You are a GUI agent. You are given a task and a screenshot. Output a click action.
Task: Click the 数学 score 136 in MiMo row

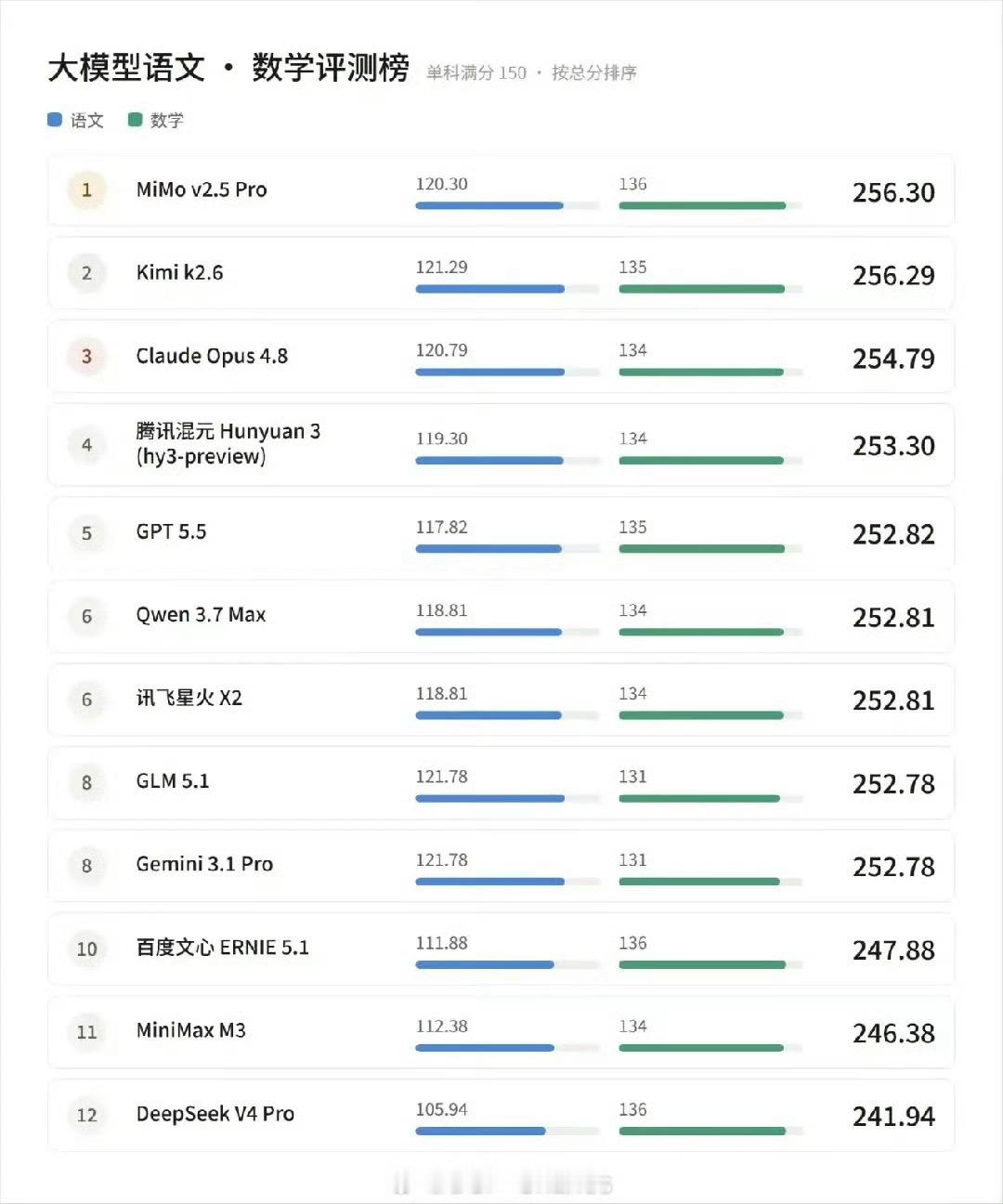coord(632,184)
